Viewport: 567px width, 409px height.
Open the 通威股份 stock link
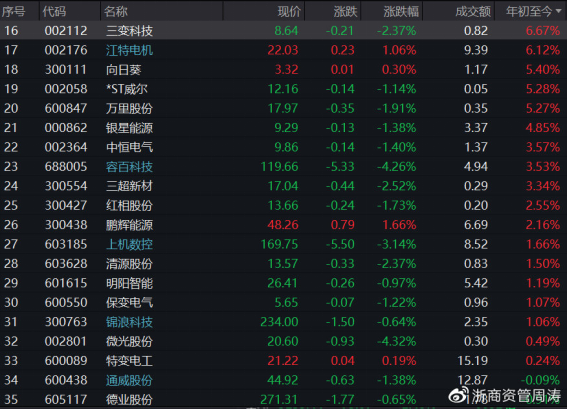tap(129, 380)
